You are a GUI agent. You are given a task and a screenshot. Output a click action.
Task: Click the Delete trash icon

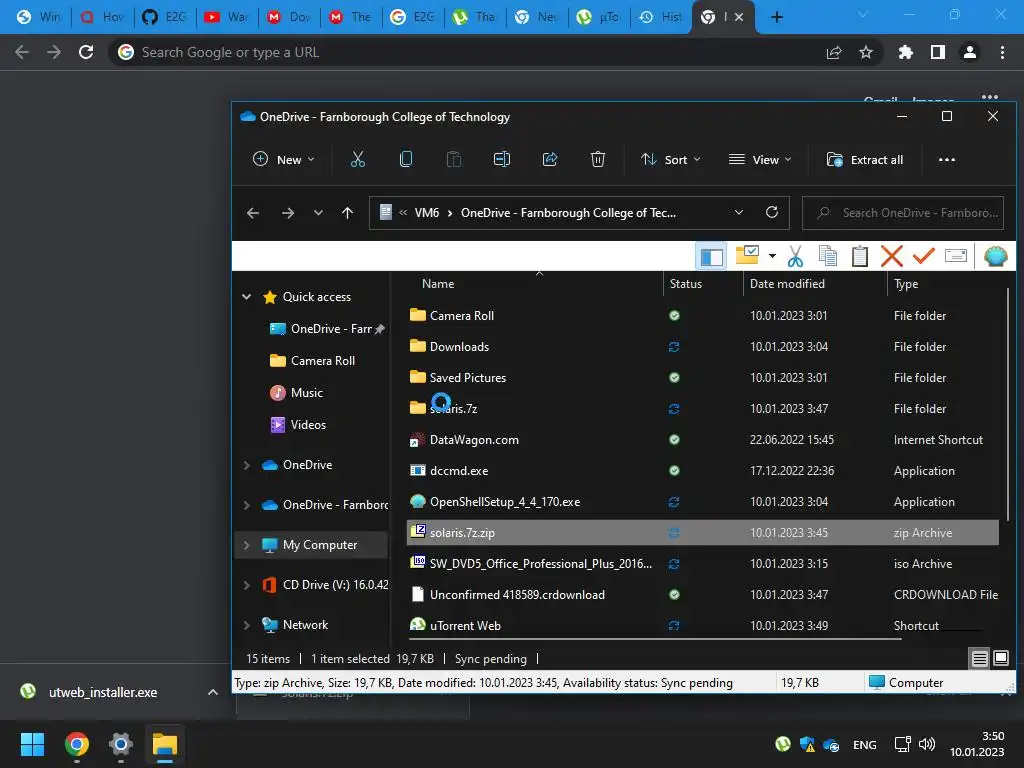(x=598, y=159)
